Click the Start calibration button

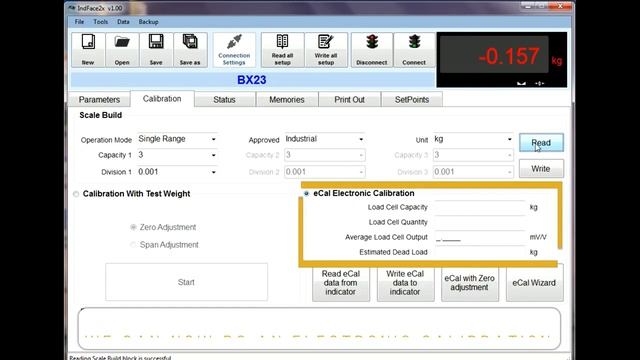click(x=187, y=282)
